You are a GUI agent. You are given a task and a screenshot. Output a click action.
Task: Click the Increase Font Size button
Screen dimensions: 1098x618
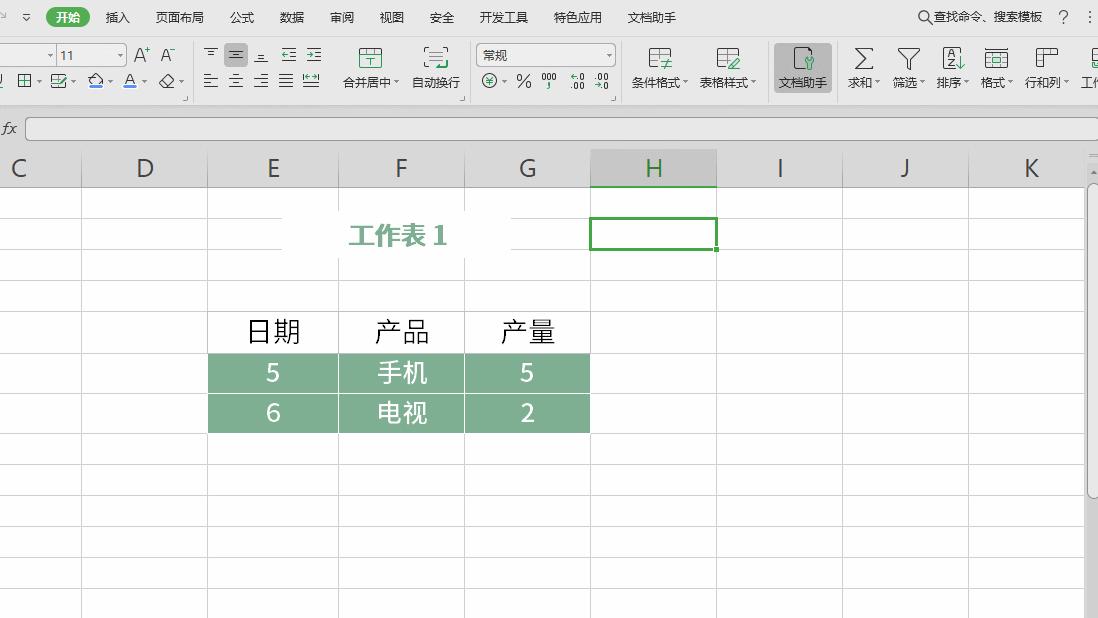pos(142,54)
